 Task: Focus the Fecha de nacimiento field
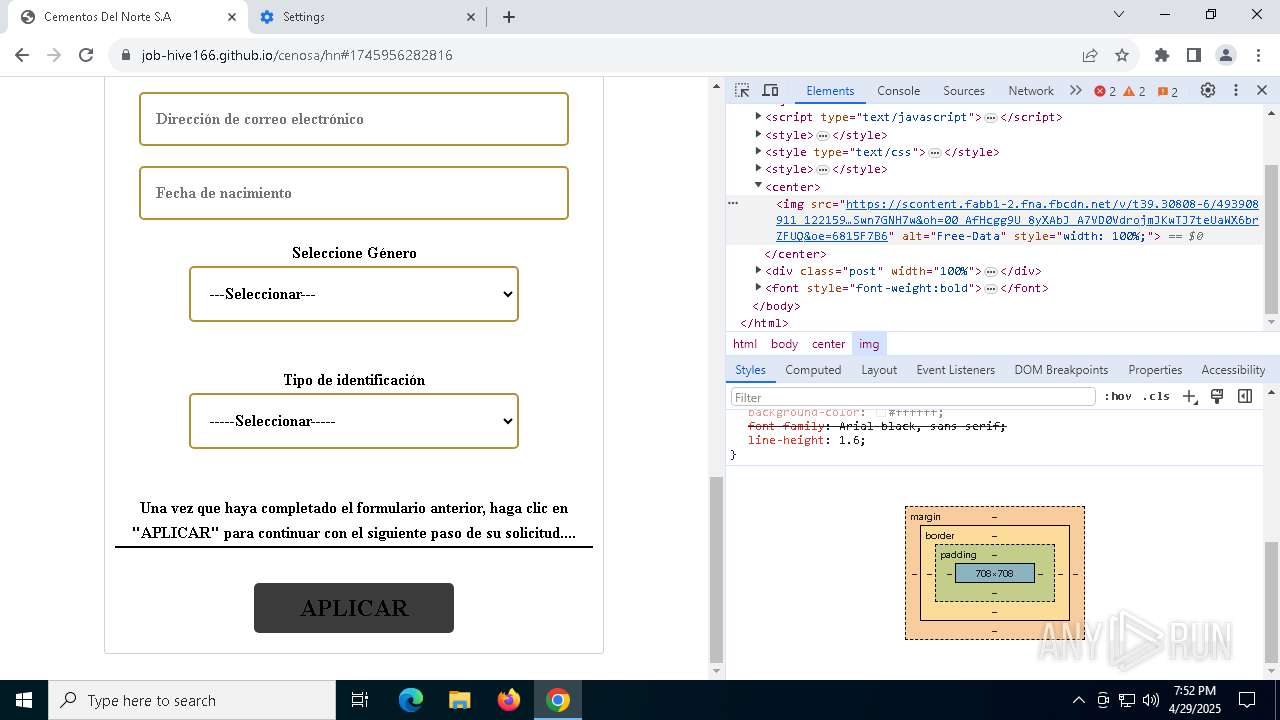354,193
